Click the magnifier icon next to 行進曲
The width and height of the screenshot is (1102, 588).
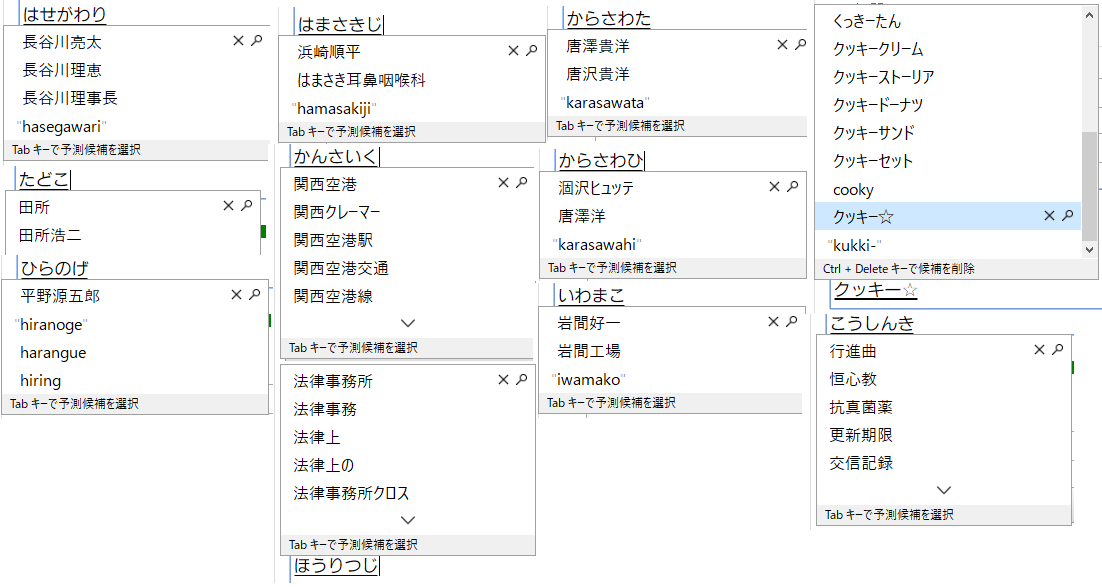tap(1056, 350)
